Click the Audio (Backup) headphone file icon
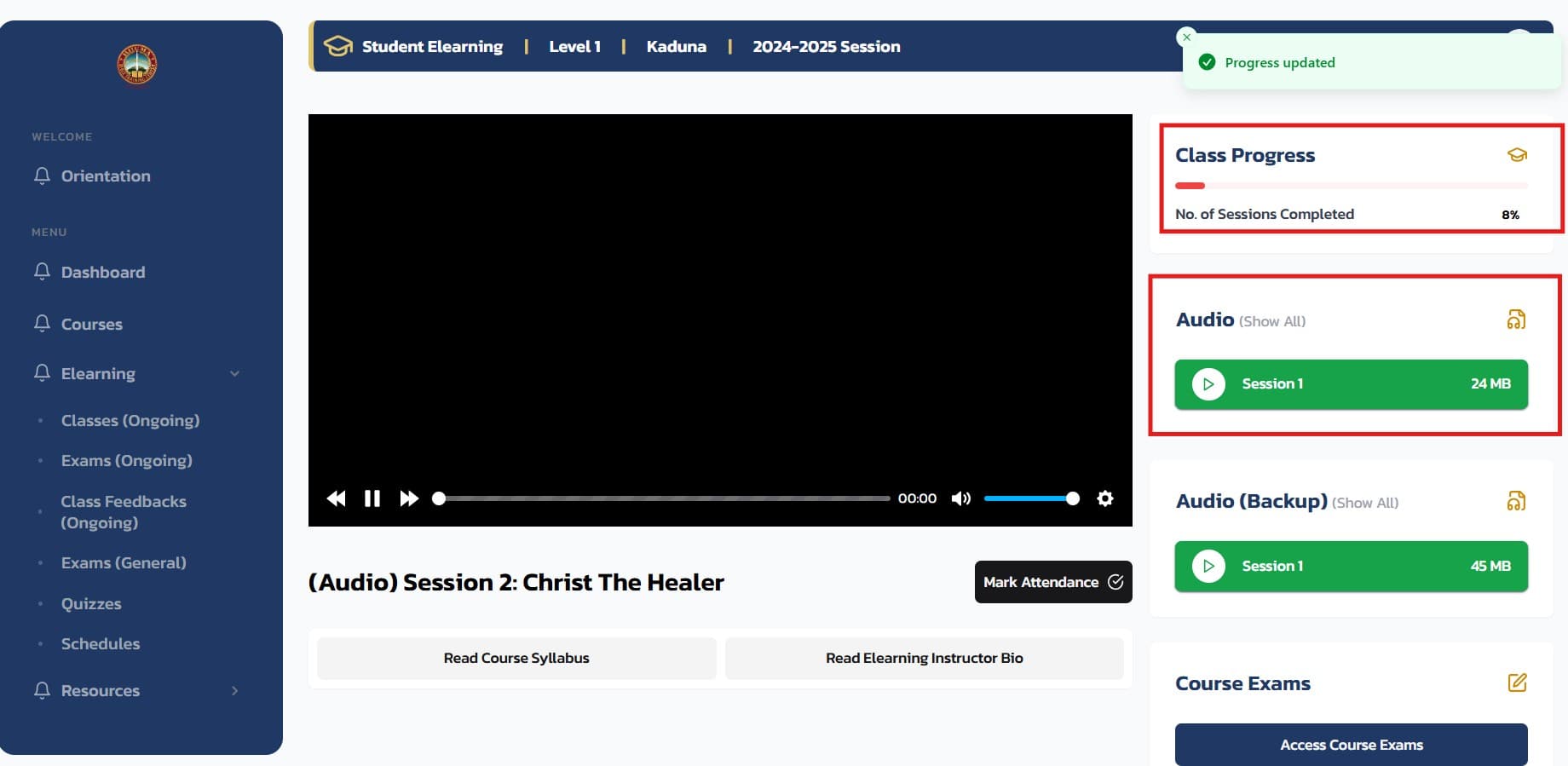 tap(1516, 501)
